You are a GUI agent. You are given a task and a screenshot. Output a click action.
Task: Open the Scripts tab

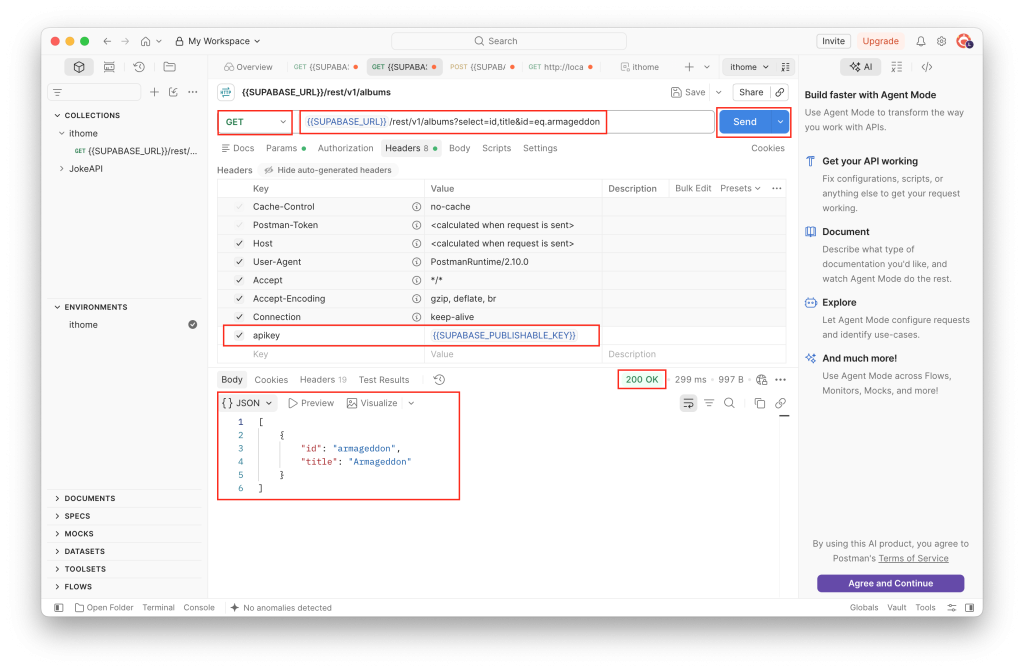pyautogui.click(x=496, y=148)
